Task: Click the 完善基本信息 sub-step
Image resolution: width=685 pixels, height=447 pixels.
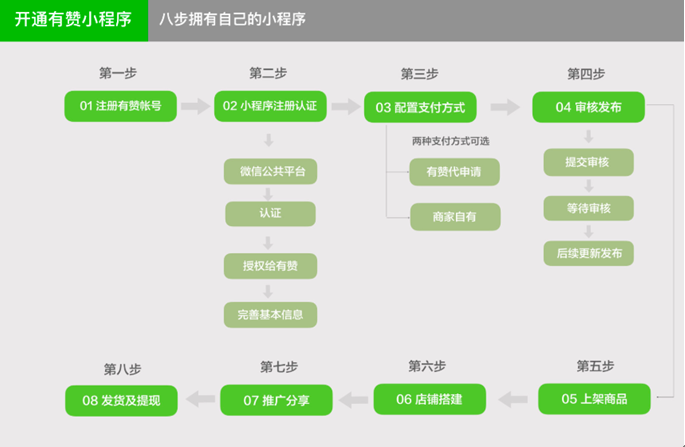Action: pyautogui.click(x=270, y=314)
